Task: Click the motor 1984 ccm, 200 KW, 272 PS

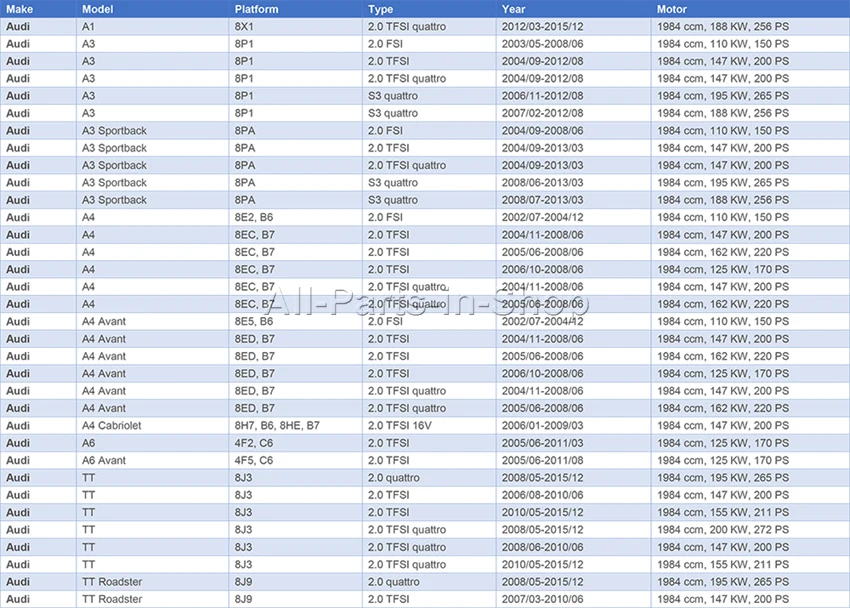Action: tap(723, 529)
